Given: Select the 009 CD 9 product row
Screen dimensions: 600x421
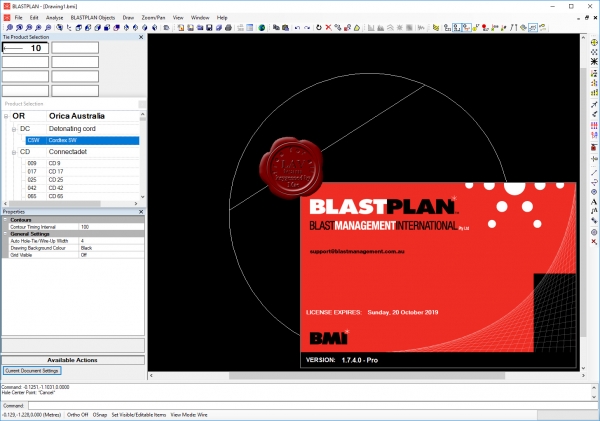Looking at the screenshot, I should point(82,163).
